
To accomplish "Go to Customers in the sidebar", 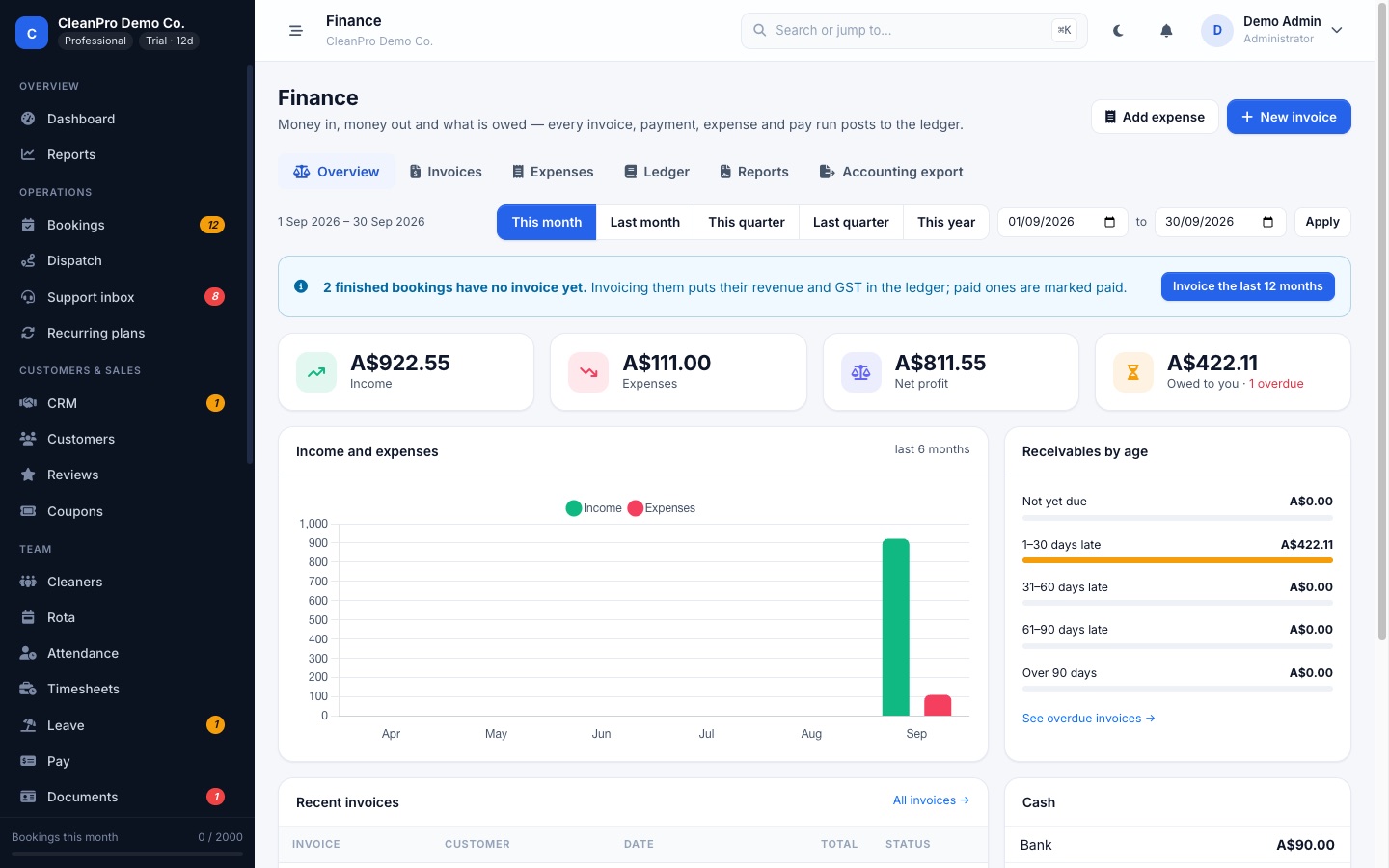I will pos(123,439).
